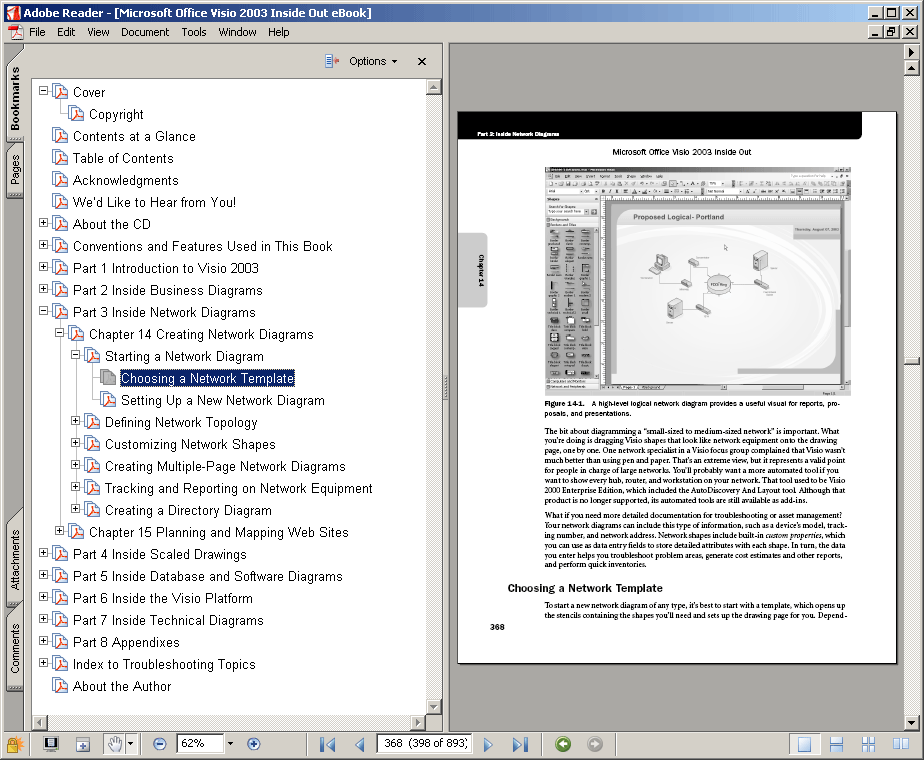Open the File menu

click(37, 32)
